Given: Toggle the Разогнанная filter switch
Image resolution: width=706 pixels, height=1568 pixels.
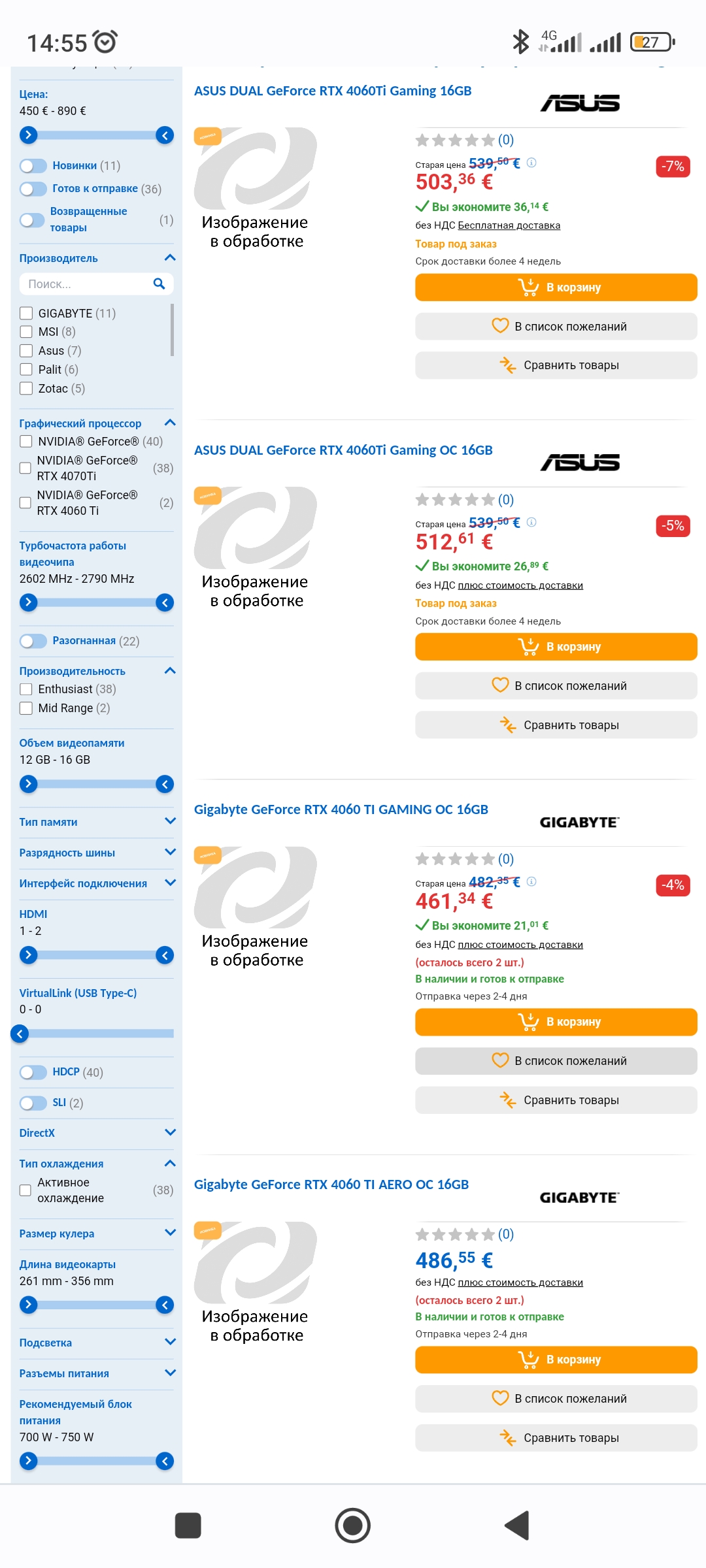Looking at the screenshot, I should click(33, 641).
